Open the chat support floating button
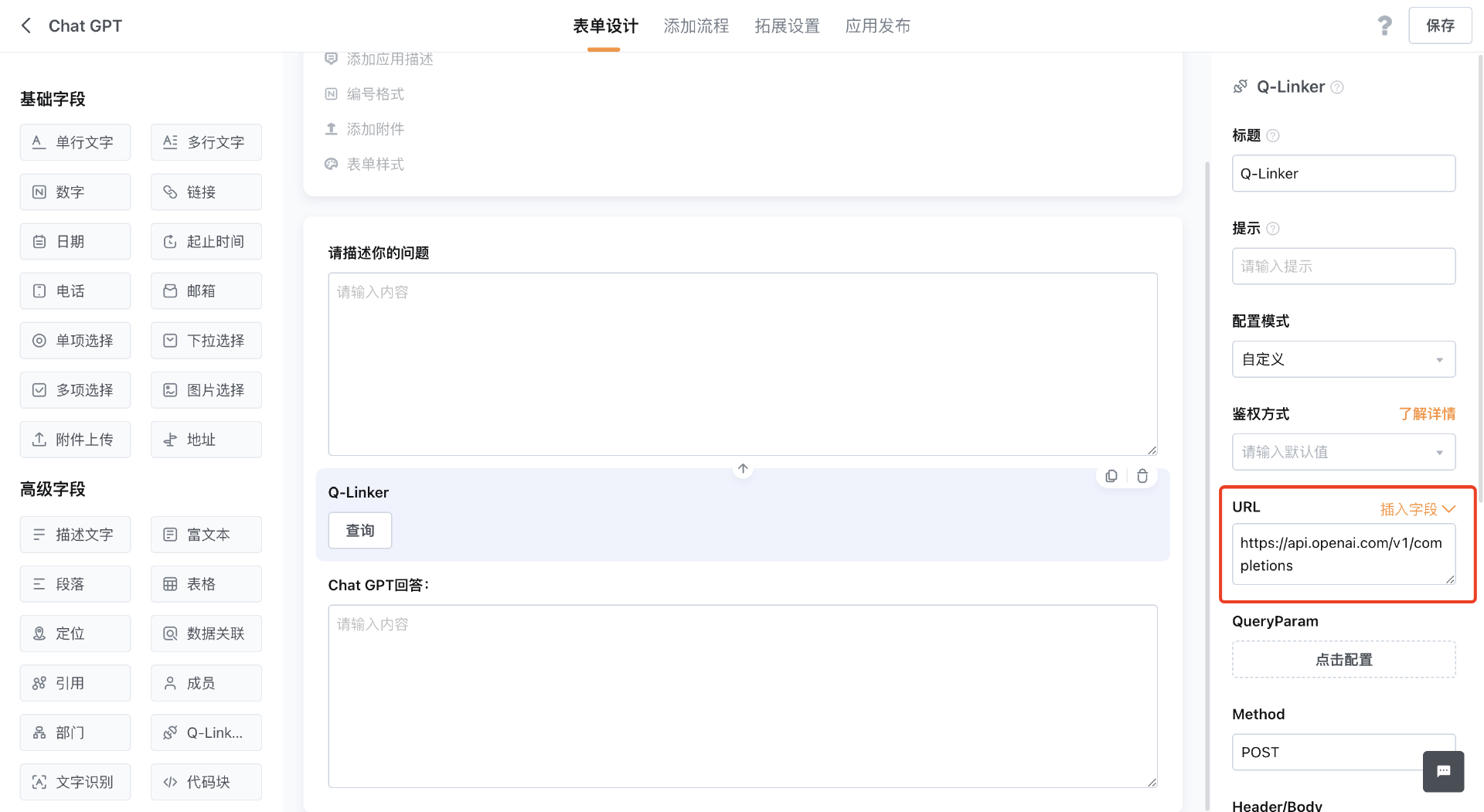This screenshot has width=1484, height=812. [x=1443, y=771]
